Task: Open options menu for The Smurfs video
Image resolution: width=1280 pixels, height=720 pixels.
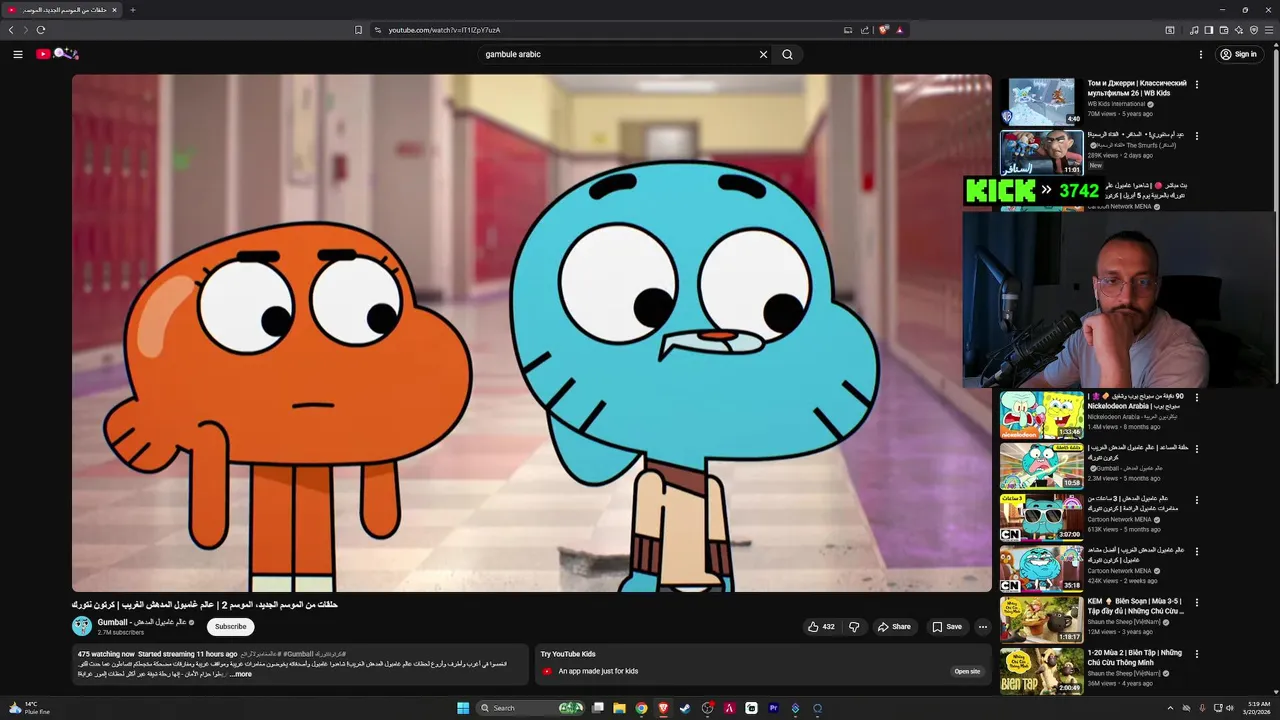Action: point(1196,135)
